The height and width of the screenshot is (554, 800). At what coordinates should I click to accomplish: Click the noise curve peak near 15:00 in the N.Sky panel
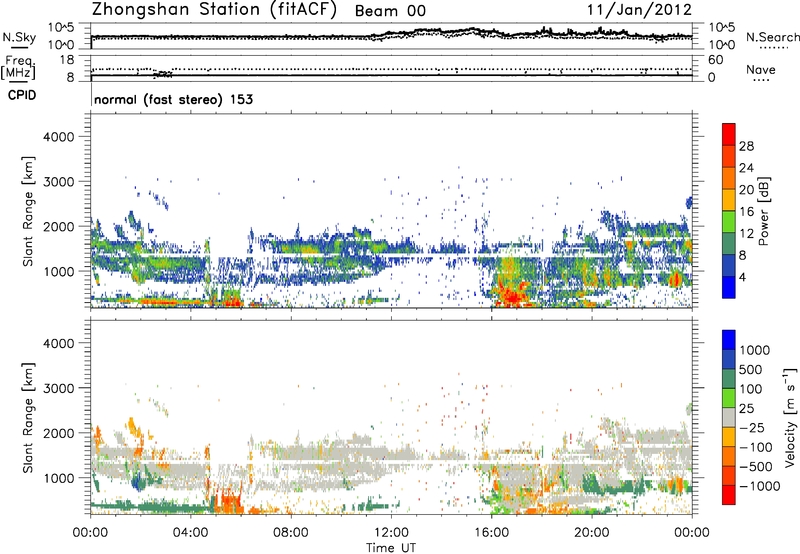click(x=472, y=29)
